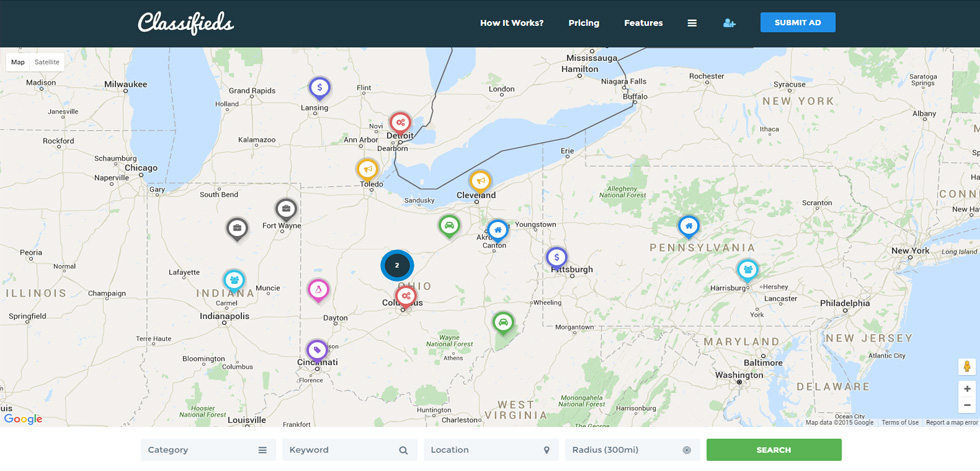
Task: Select the cyan people marker near Harrisburg
Action: click(748, 270)
